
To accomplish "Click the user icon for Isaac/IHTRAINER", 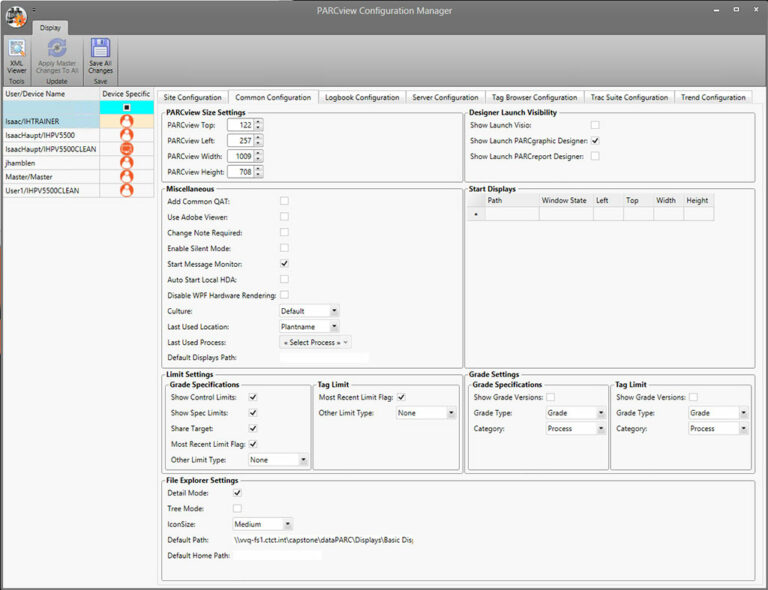I will [x=126, y=121].
